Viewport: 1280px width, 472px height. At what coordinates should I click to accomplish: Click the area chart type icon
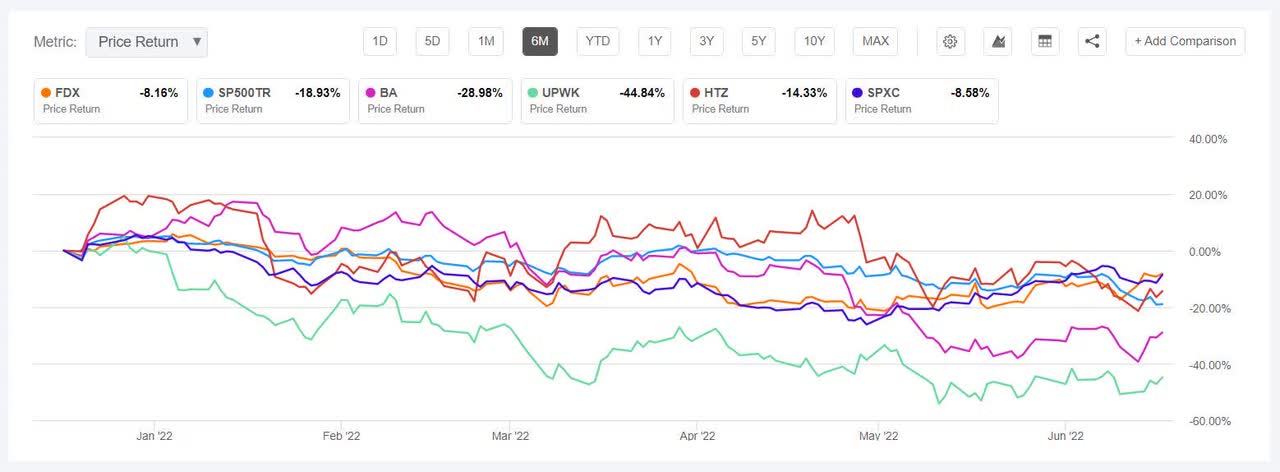pyautogui.click(x=997, y=41)
